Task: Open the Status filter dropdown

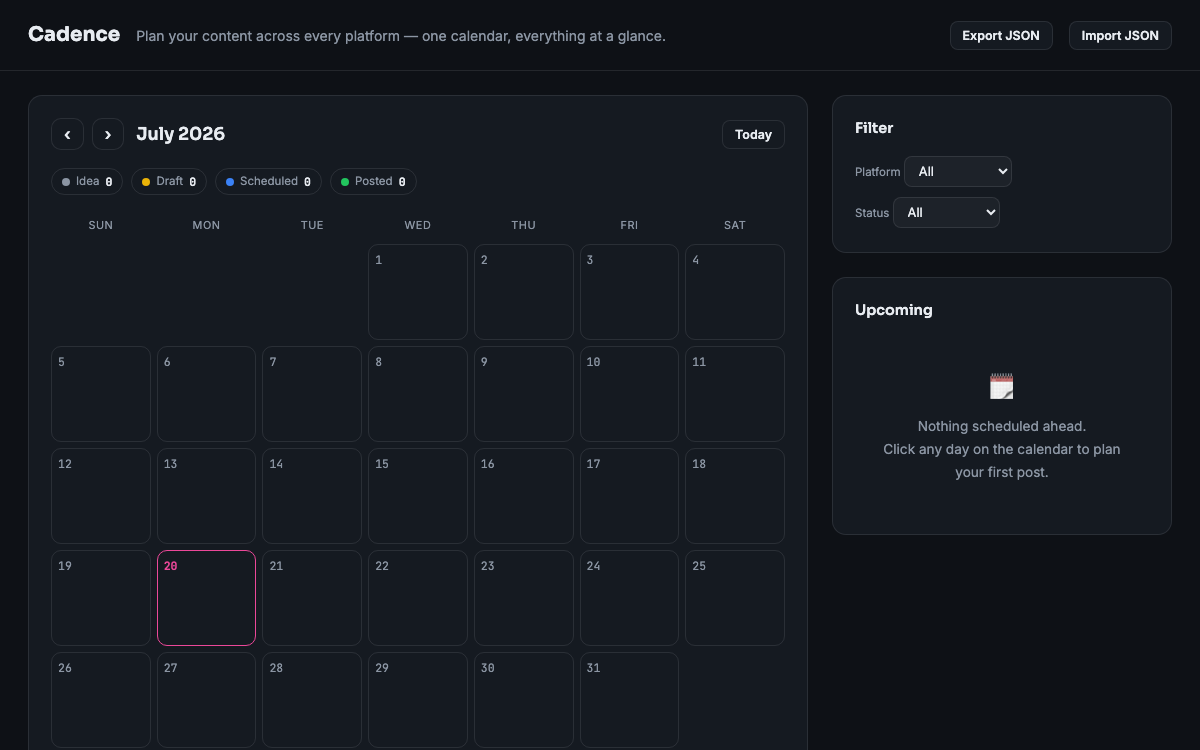Action: (946, 212)
